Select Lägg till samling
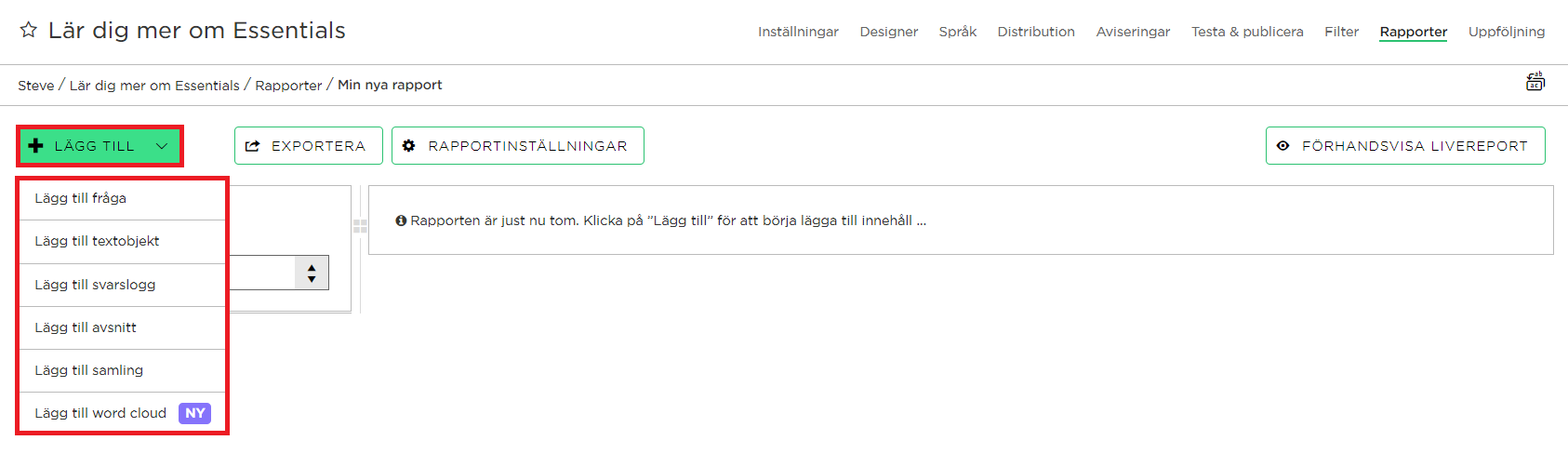The height and width of the screenshot is (467, 1568). (123, 370)
